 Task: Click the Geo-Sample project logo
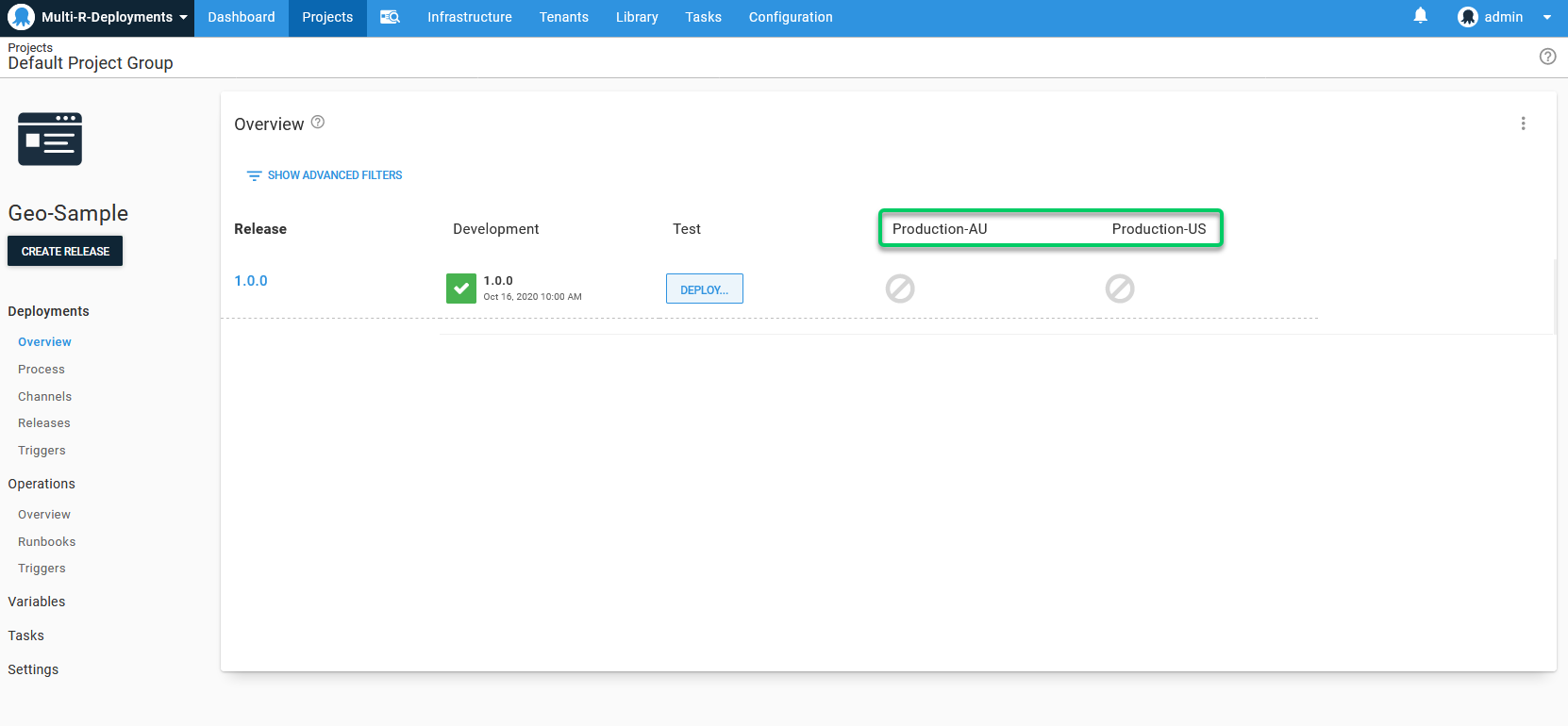[x=50, y=140]
